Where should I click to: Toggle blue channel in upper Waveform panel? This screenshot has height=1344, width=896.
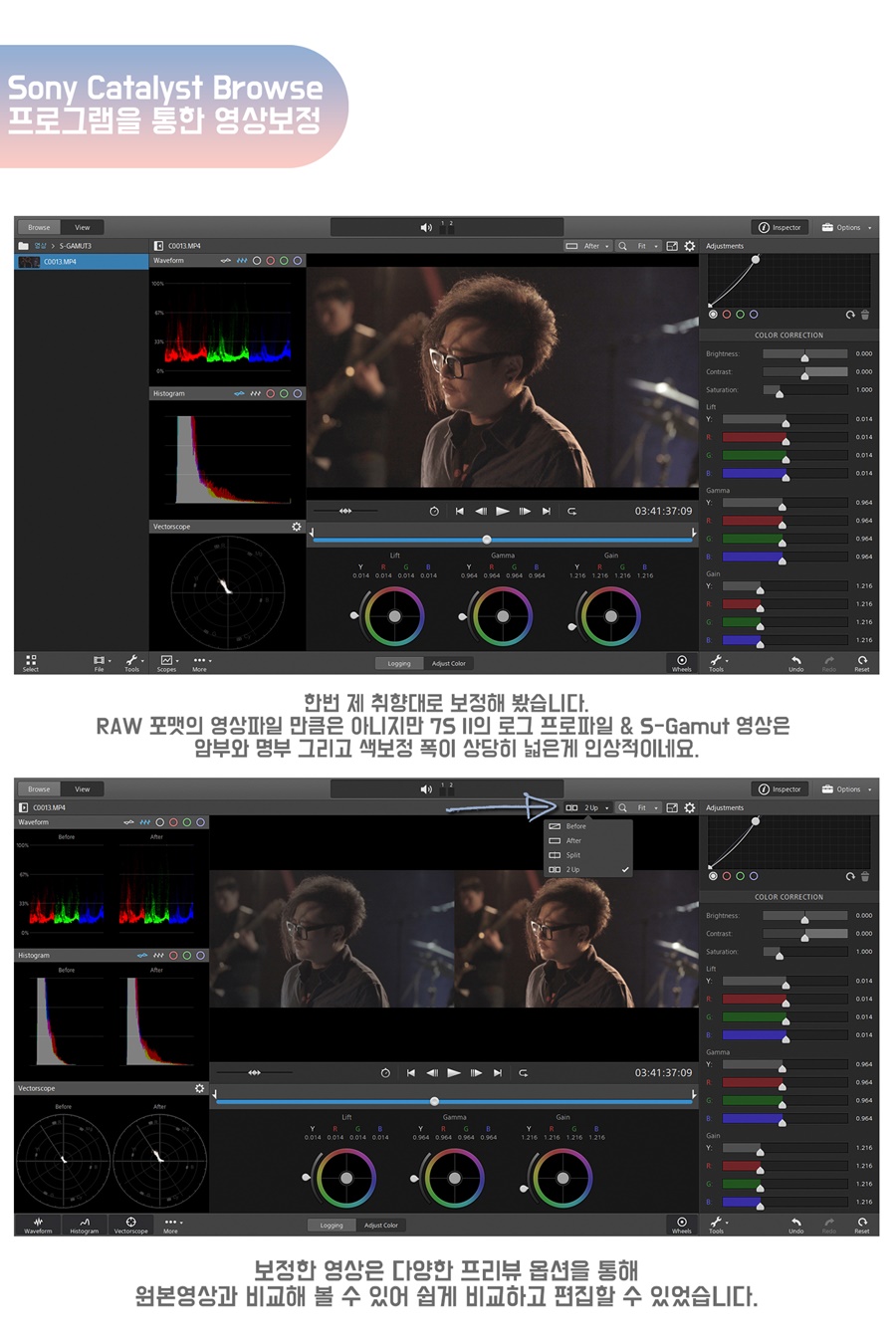point(298,261)
